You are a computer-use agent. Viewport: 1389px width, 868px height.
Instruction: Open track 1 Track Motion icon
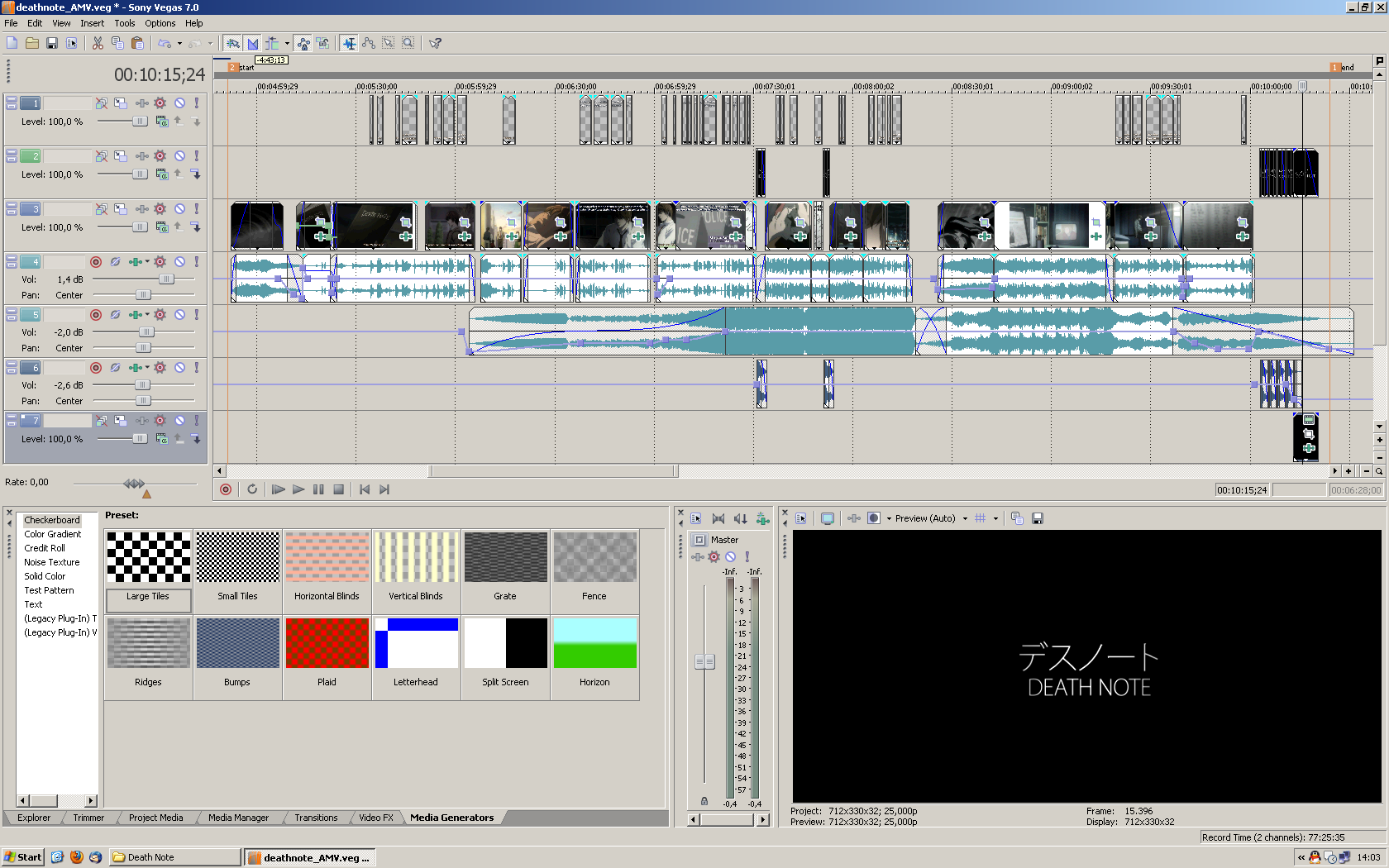121,103
